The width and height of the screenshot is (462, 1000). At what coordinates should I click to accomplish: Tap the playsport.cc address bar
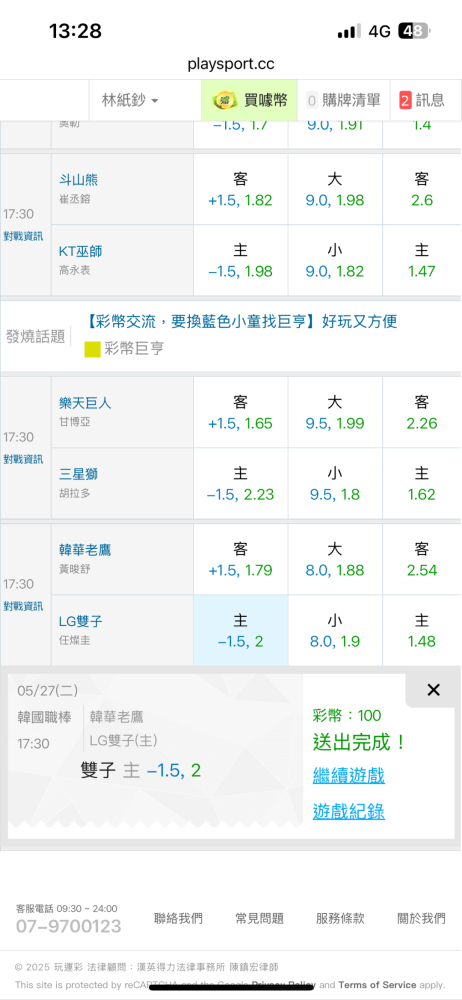coord(231,64)
